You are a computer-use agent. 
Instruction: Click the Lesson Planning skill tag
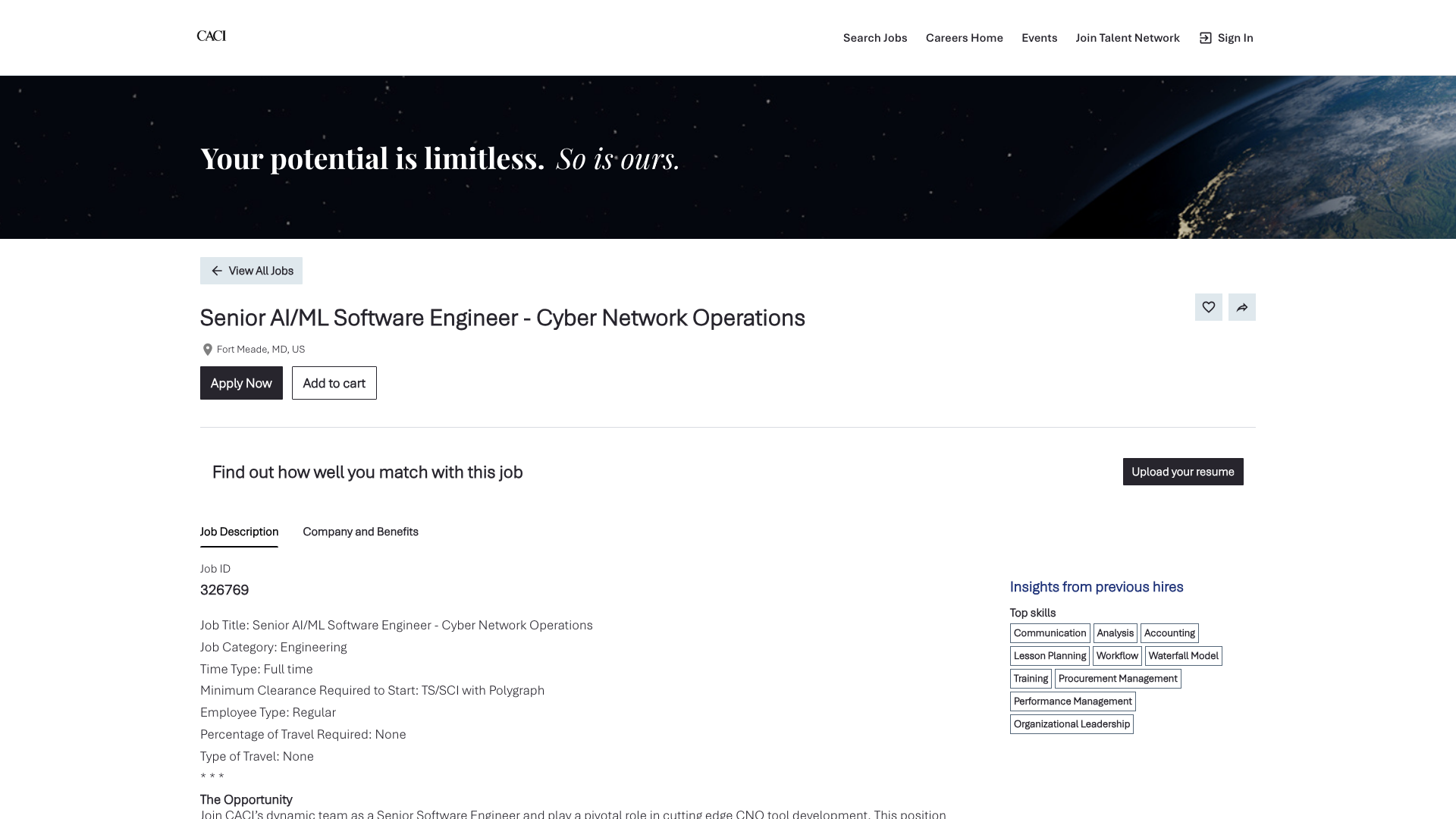point(1050,656)
